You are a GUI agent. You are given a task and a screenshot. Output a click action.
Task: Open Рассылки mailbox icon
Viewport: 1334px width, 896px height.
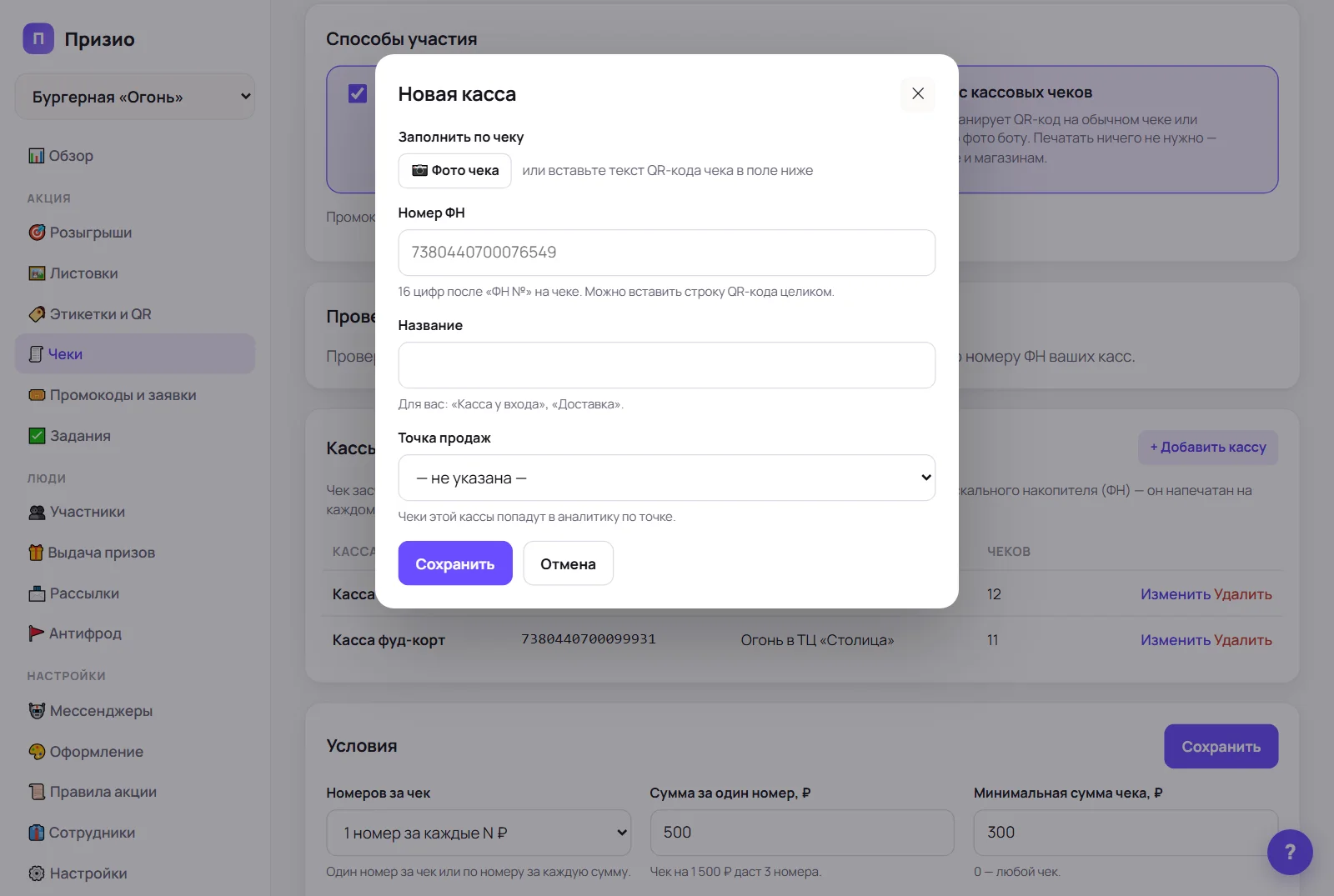(37, 593)
